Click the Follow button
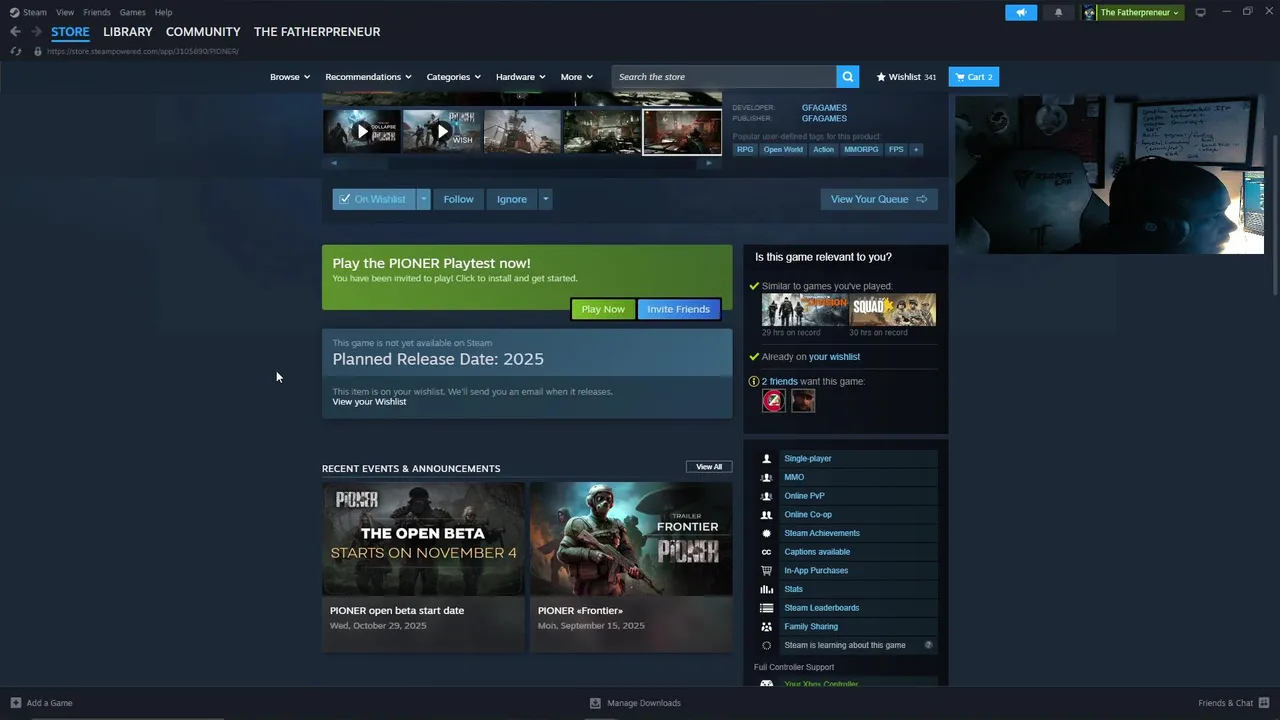 tap(458, 199)
